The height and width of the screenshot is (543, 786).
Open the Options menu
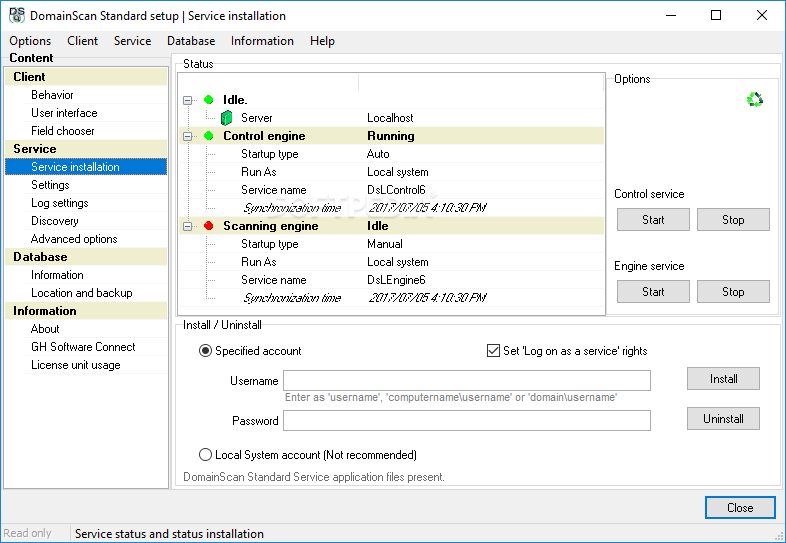[x=30, y=41]
